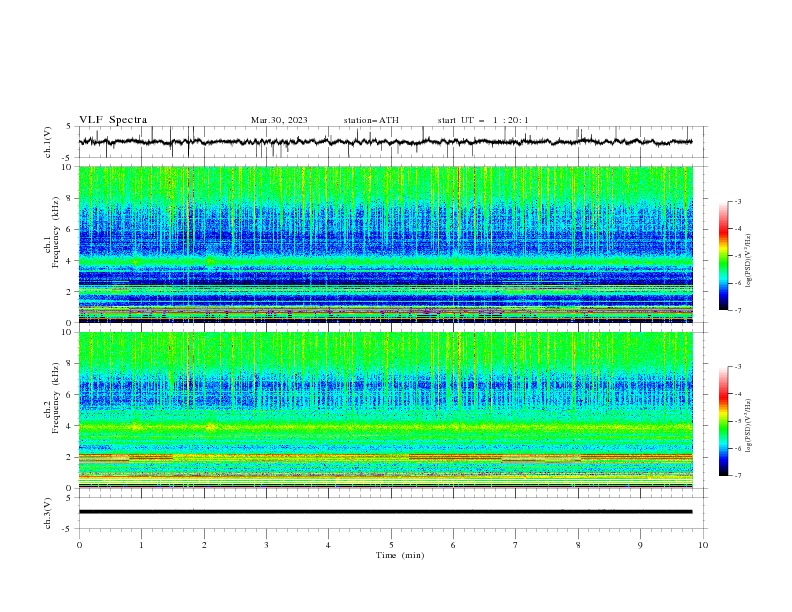This screenshot has width=792, height=612.
Task: Click the "6" kHz tick on ch.1 frequency axis
Action: coord(70,229)
